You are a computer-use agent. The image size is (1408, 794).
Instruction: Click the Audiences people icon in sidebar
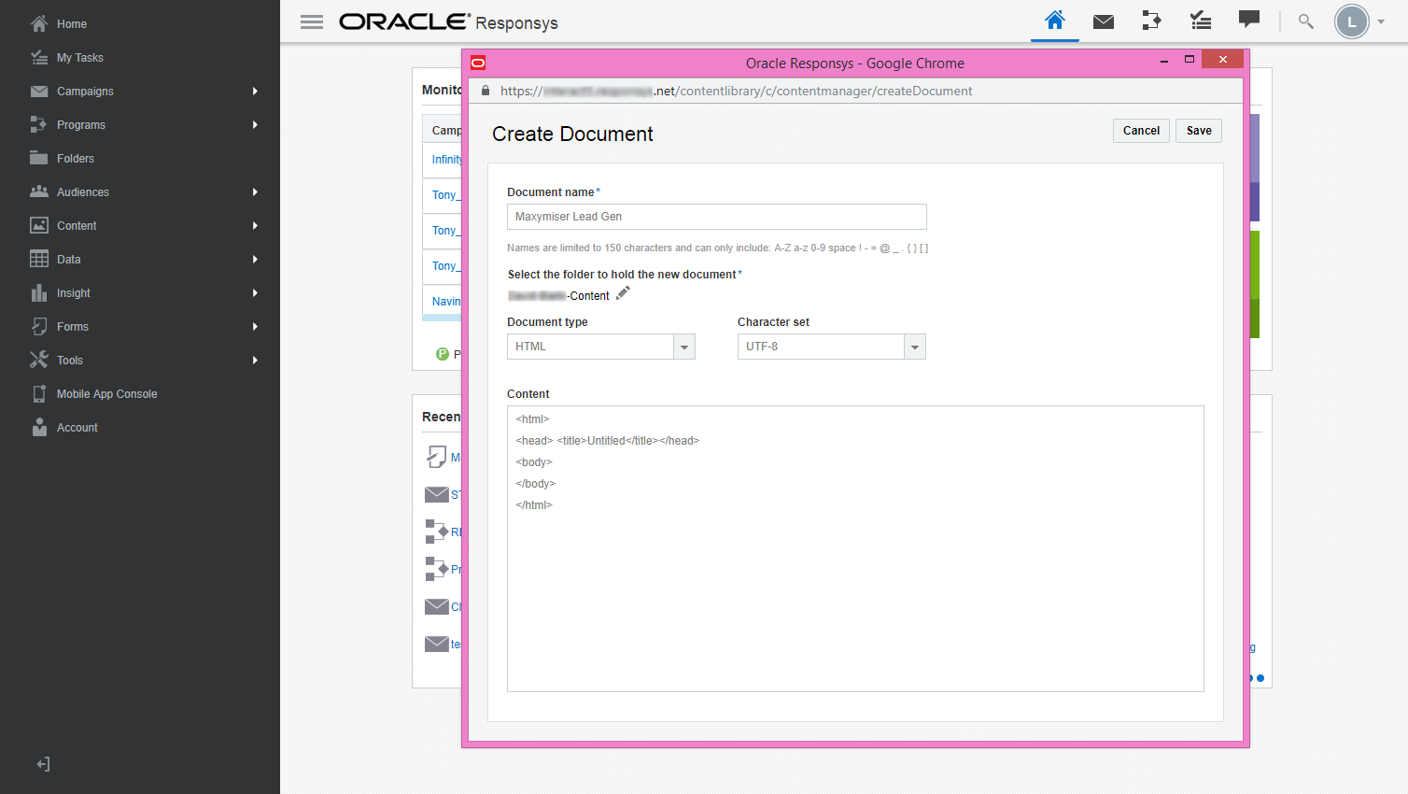(x=39, y=192)
